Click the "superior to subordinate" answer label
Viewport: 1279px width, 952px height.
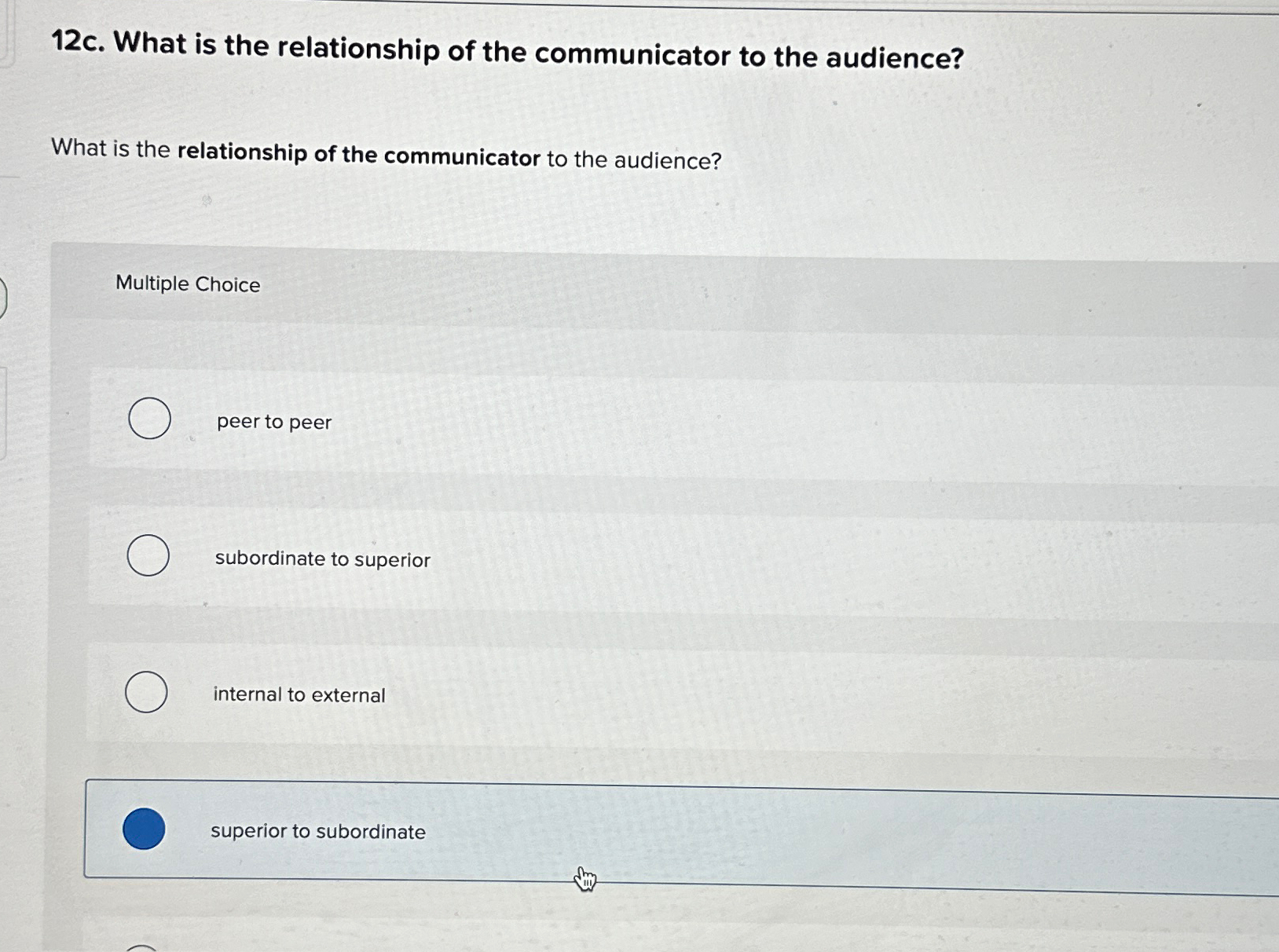(317, 832)
